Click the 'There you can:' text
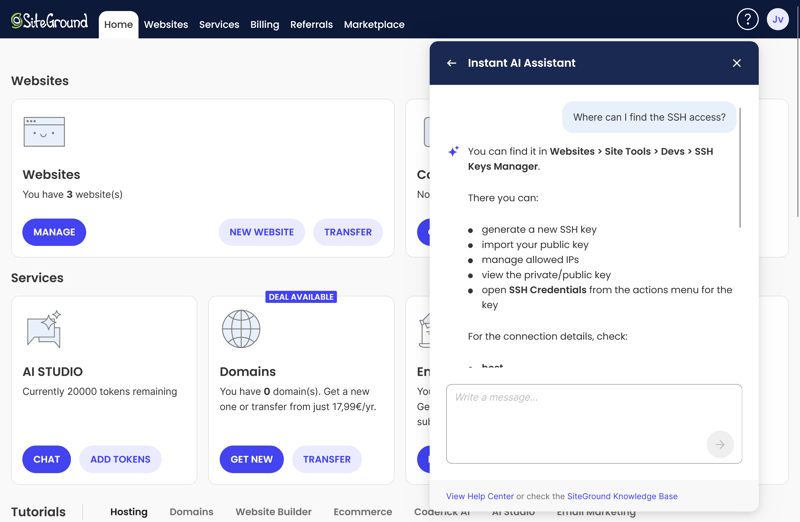 point(503,198)
